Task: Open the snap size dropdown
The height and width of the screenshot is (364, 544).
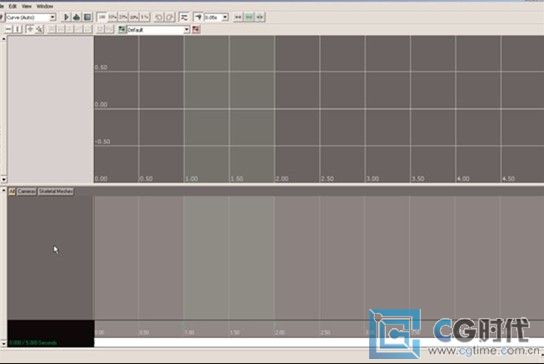Action: tap(225, 17)
